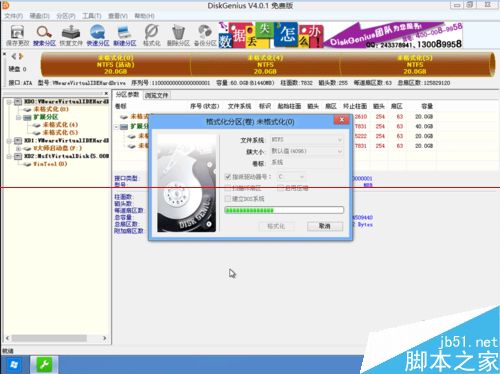Viewport: 500px width, 374px height.
Task: Select WinTool (D) in the disk tree
Action: point(50,164)
